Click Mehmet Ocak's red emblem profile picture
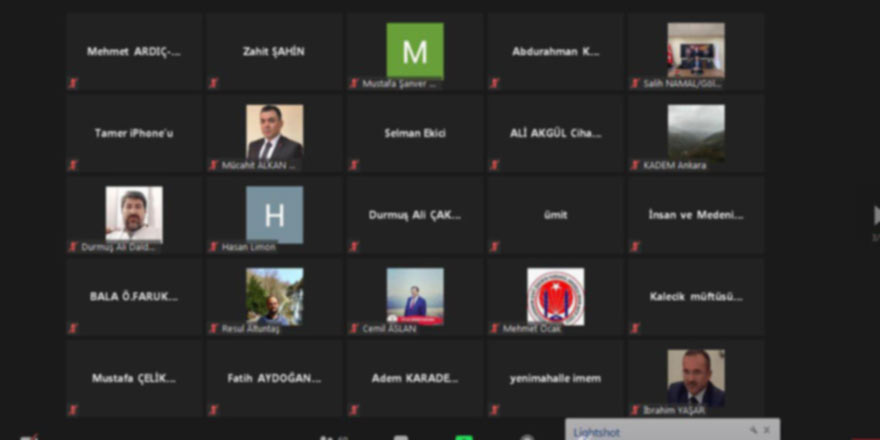Image resolution: width=880 pixels, height=440 pixels. 556,296
